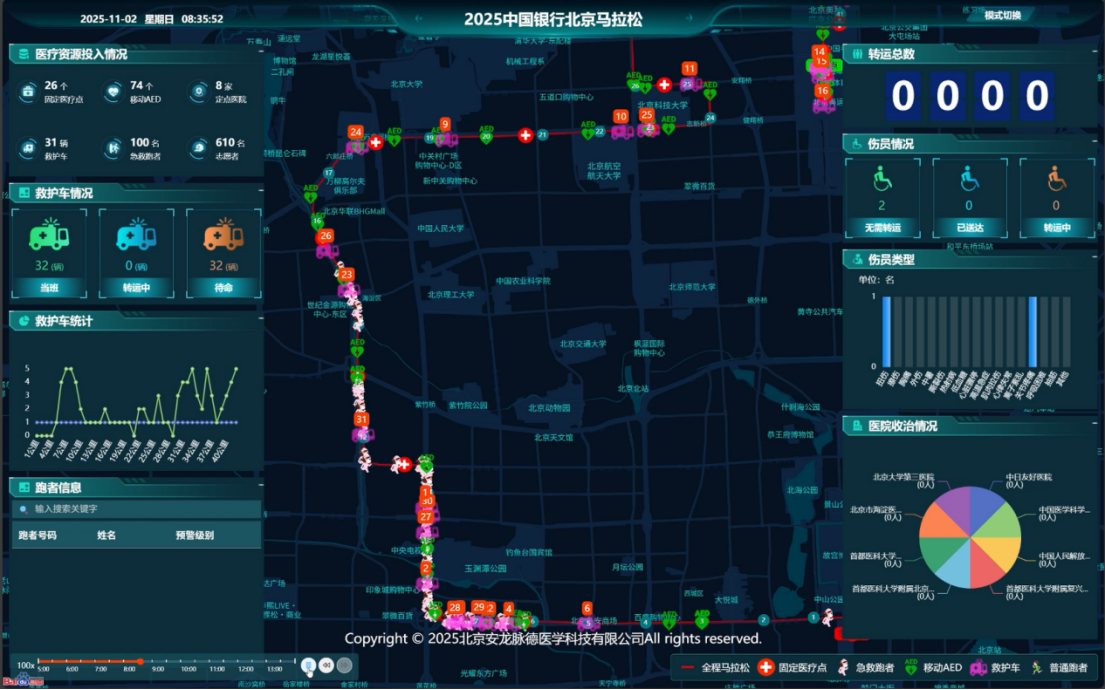Viewport: 1105px width, 690px height.
Task: Select the 转运中 ambulance status tab
Action: coord(136,288)
